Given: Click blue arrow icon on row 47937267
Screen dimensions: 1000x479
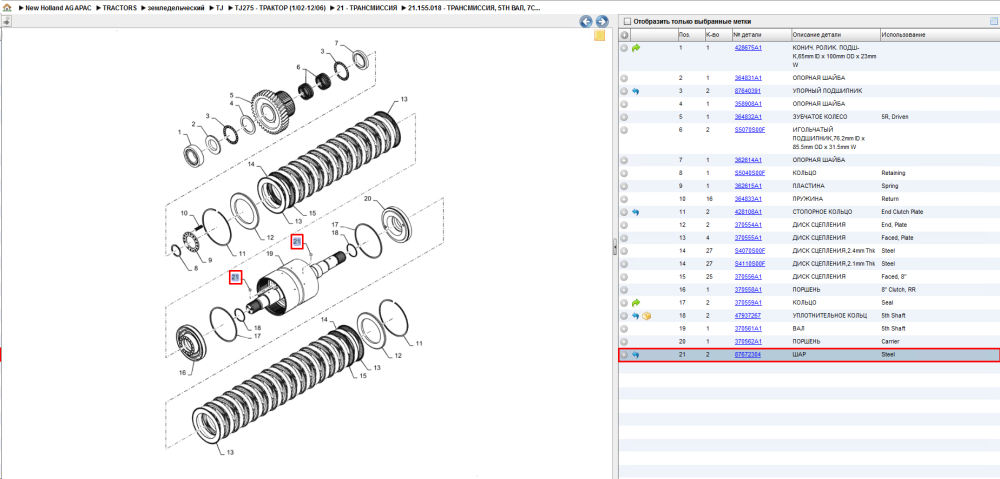Looking at the screenshot, I should click(x=635, y=316).
